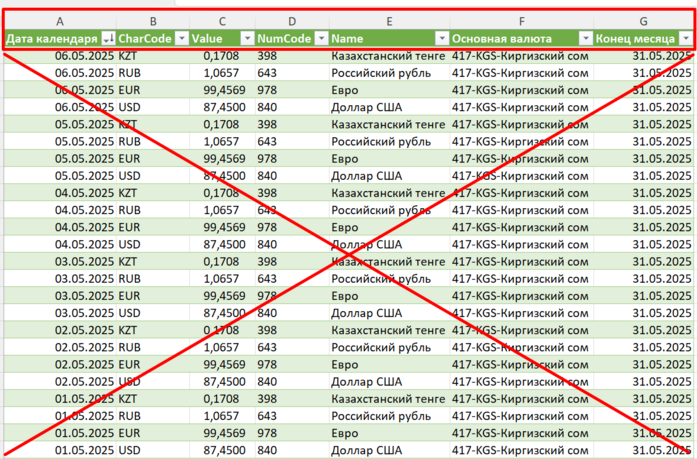The height and width of the screenshot is (459, 697).
Task: Open the Основная валюта filter dropdown
Action: coord(585,39)
